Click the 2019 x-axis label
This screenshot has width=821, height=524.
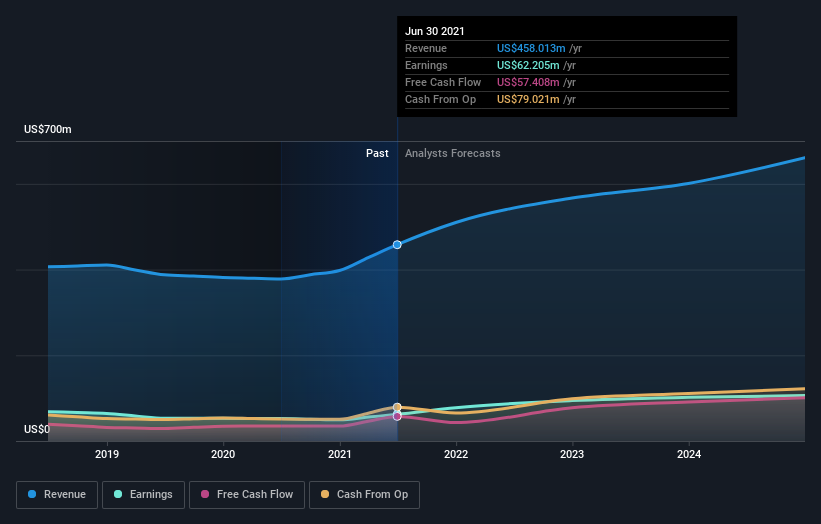pos(107,454)
